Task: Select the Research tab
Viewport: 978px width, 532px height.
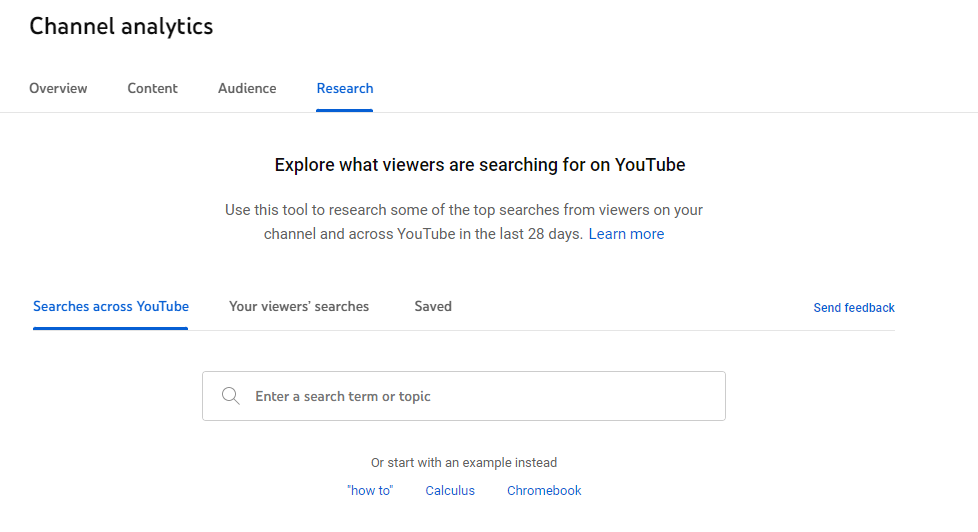Action: click(345, 89)
